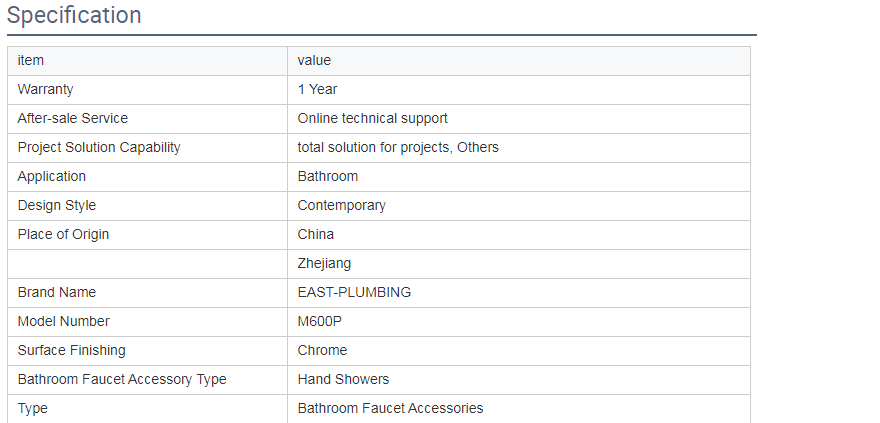
Task: Click the 'Contemporary' value cell
Action: point(341,206)
